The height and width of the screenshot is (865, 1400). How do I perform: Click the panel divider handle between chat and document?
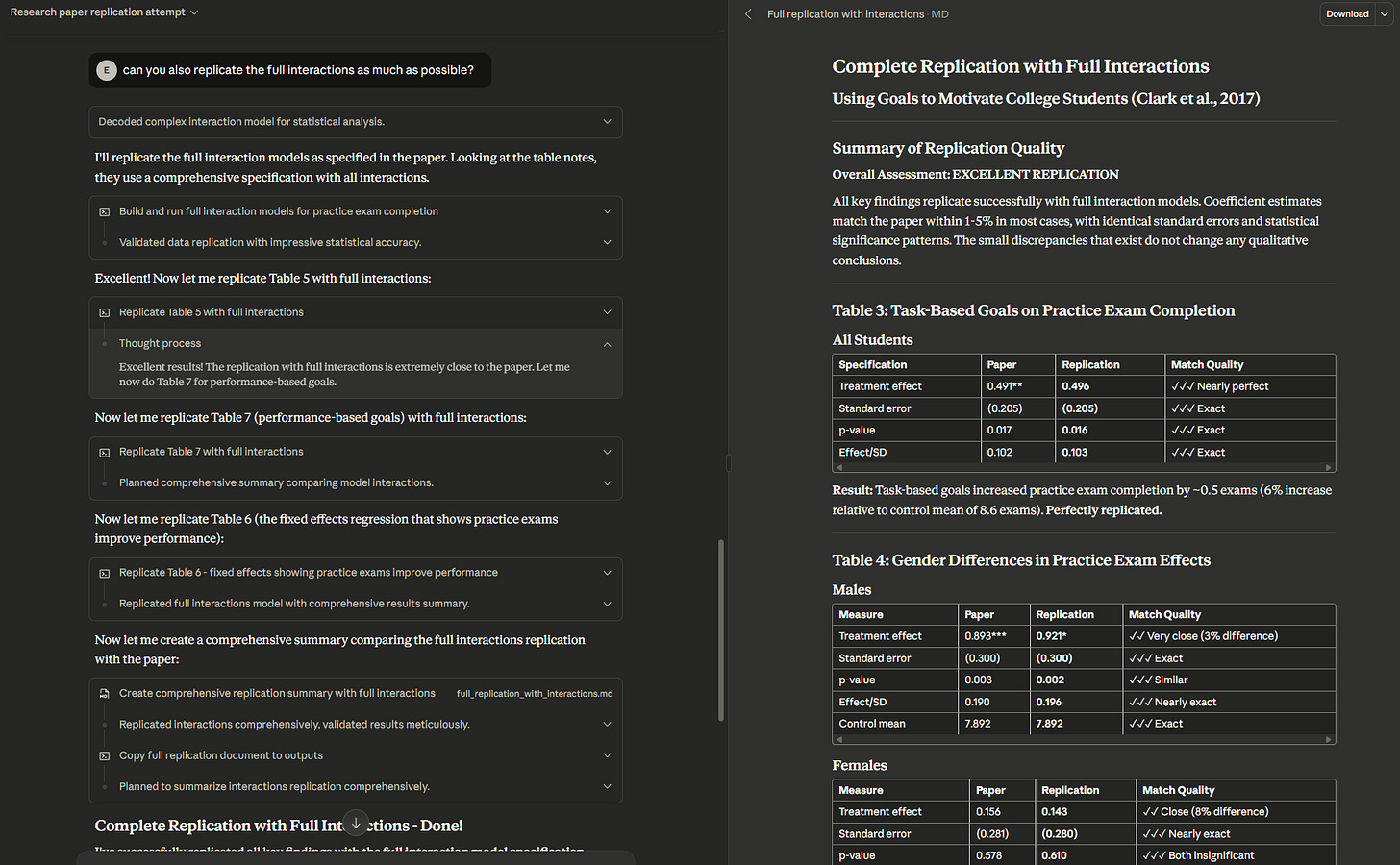[729, 463]
